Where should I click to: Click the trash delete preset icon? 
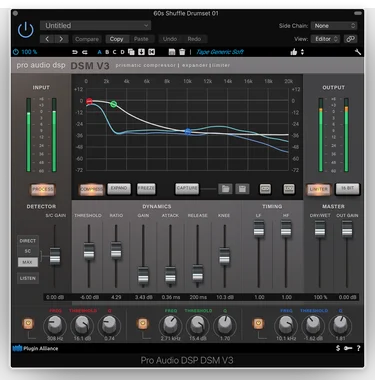click(182, 52)
